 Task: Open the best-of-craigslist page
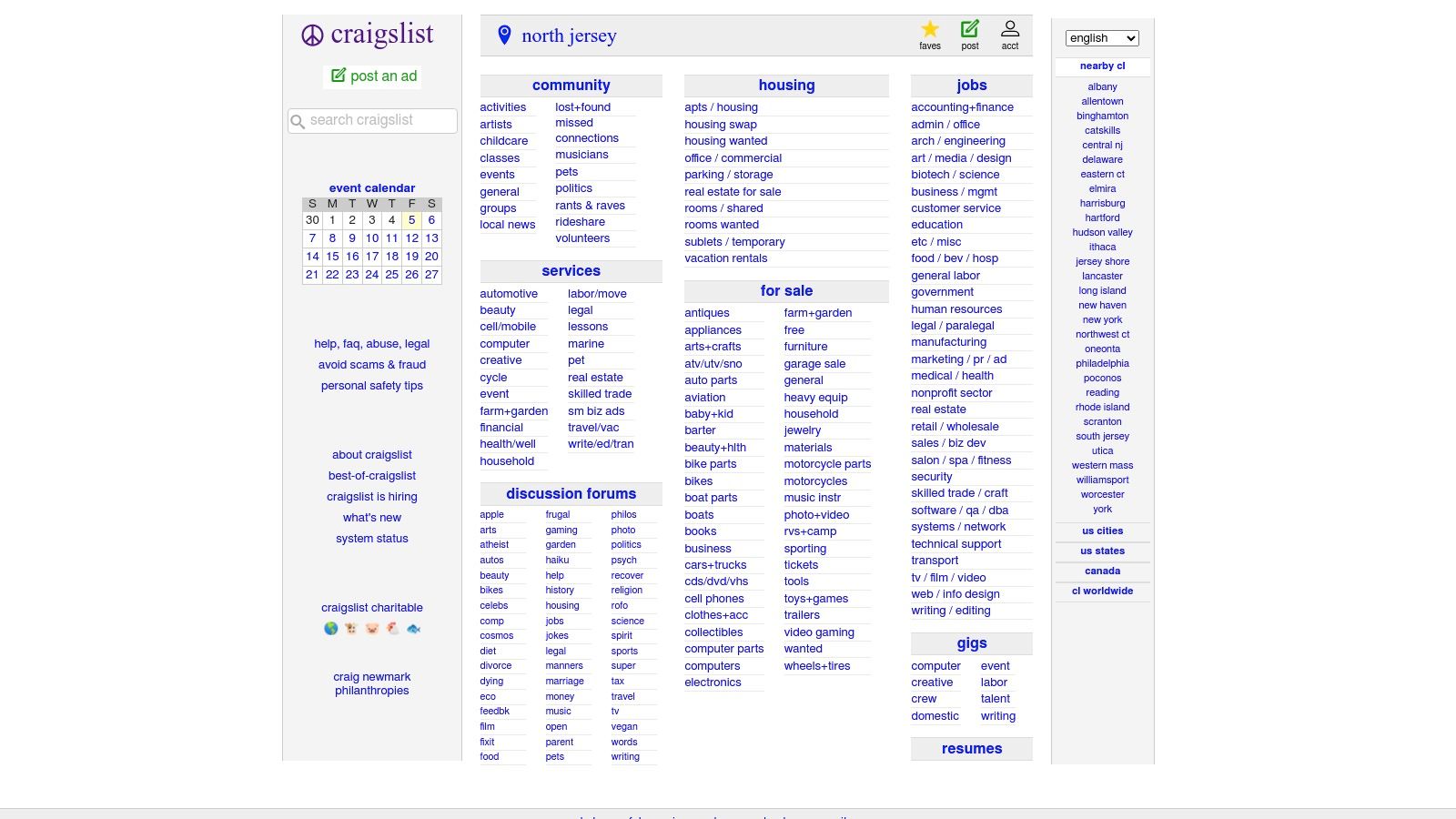[371, 475]
